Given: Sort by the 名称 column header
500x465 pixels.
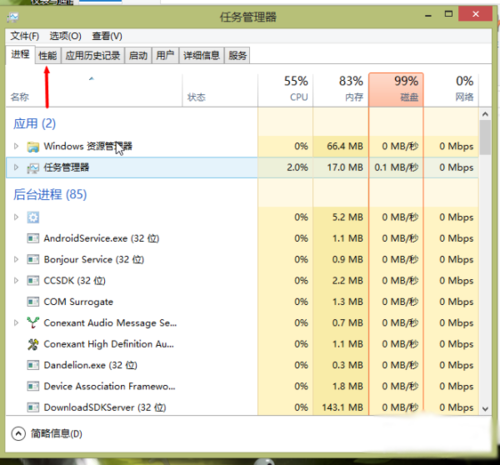Looking at the screenshot, I should 94,90.
